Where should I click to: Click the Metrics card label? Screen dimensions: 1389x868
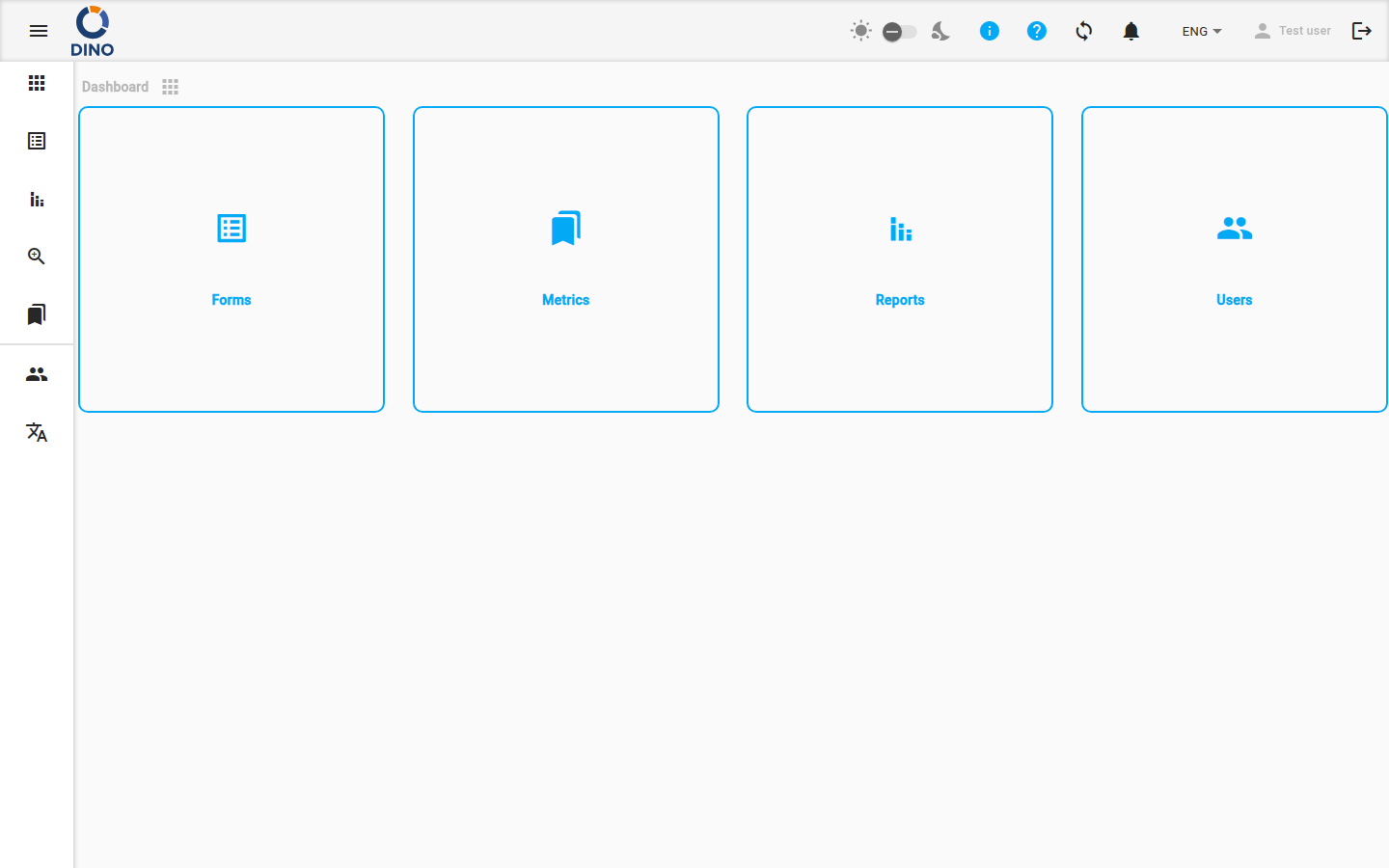click(566, 300)
